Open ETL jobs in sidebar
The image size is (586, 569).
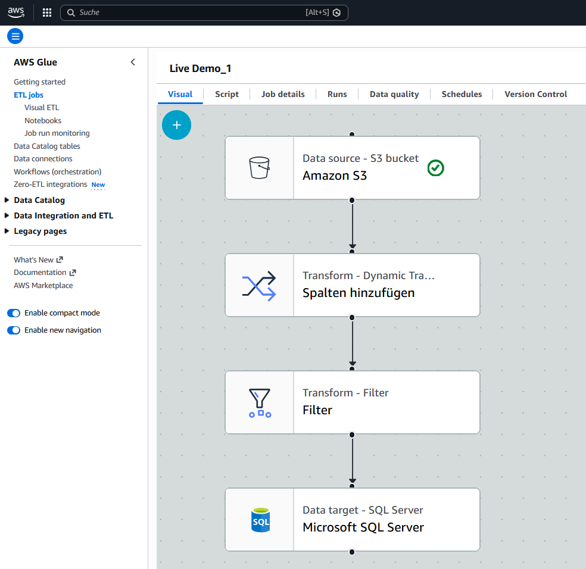click(28, 95)
